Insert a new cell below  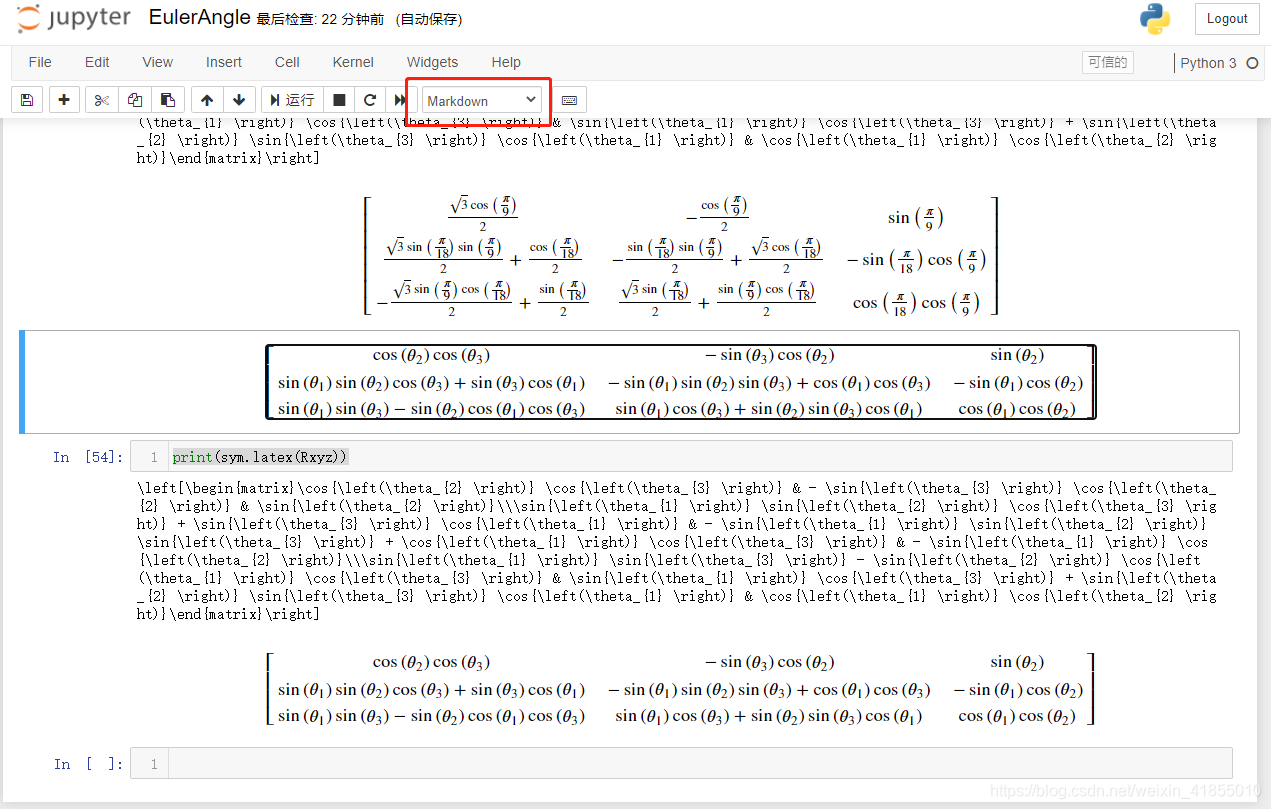point(64,99)
